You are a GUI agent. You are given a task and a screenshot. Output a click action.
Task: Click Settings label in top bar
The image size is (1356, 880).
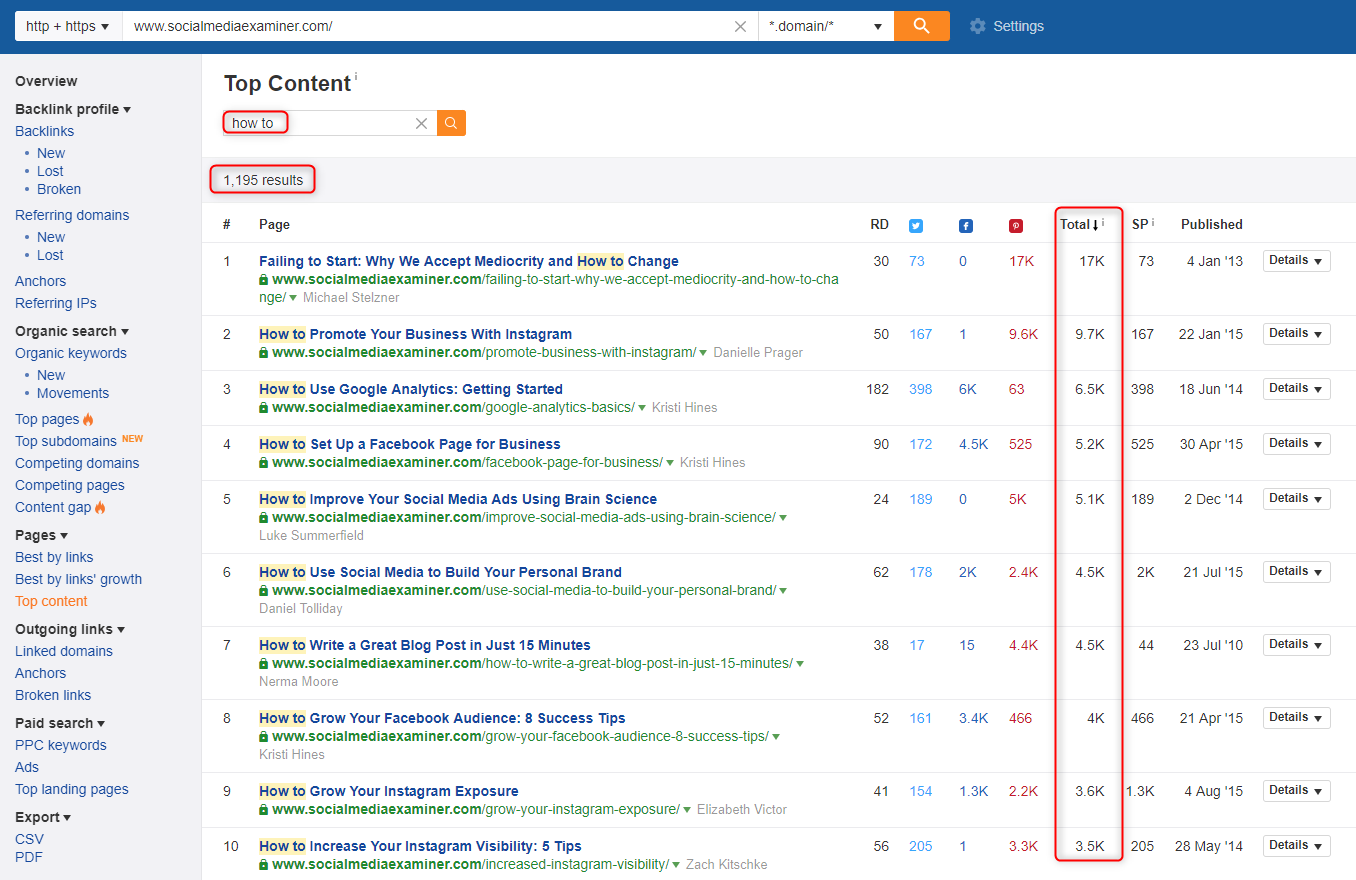[1018, 26]
